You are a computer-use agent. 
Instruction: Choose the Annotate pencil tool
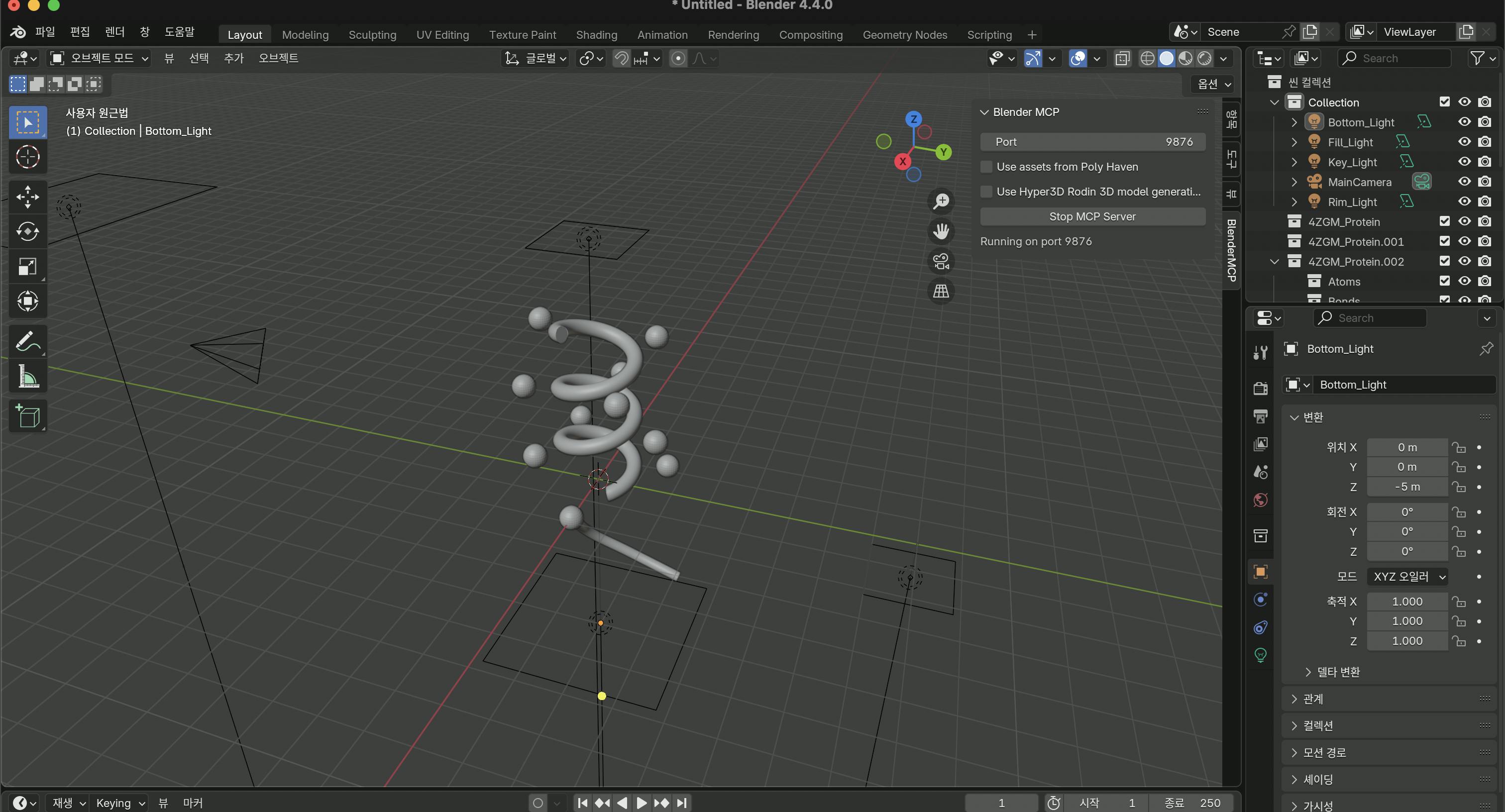(27, 341)
